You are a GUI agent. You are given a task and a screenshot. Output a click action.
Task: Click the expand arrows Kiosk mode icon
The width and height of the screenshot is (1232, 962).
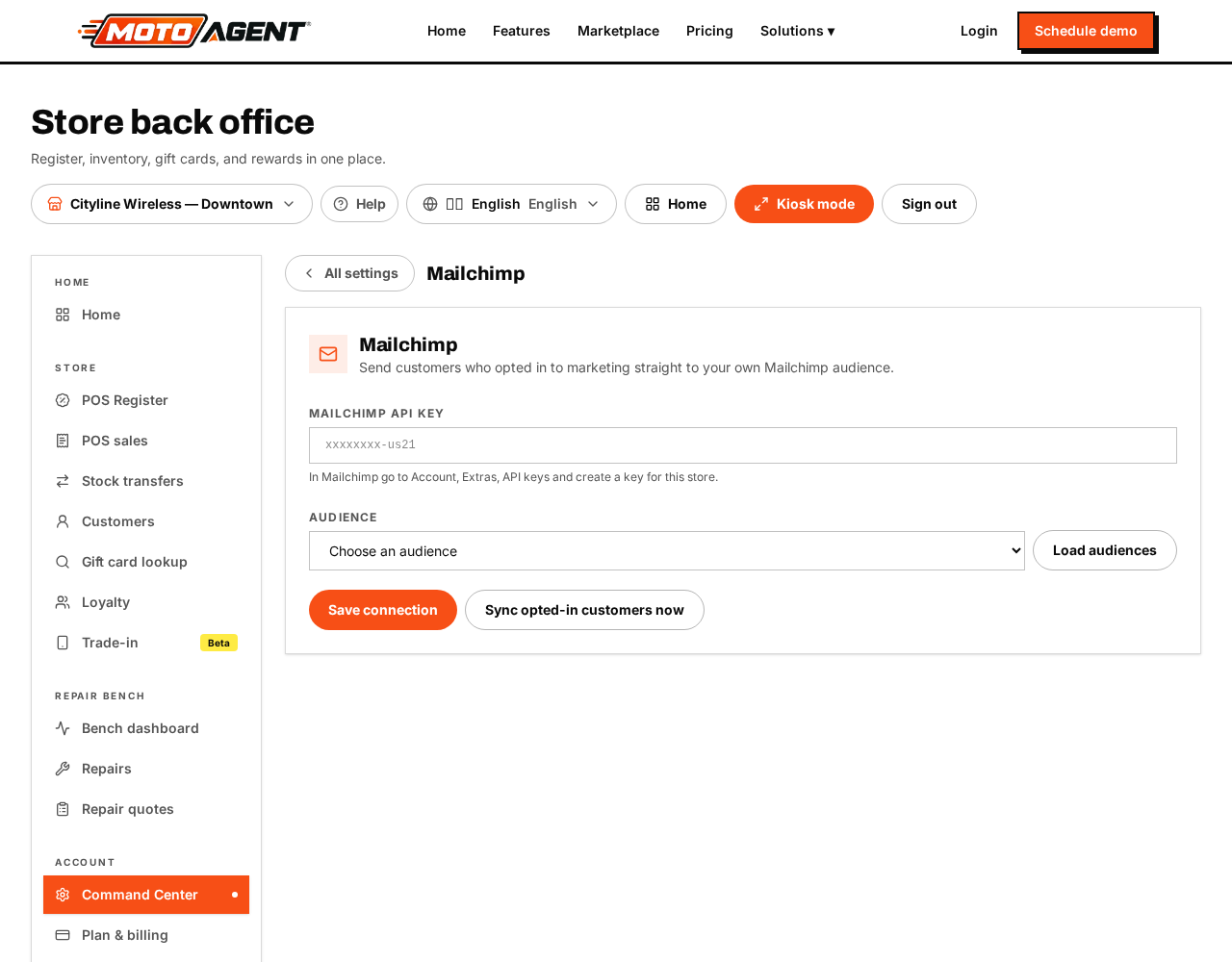click(761, 204)
